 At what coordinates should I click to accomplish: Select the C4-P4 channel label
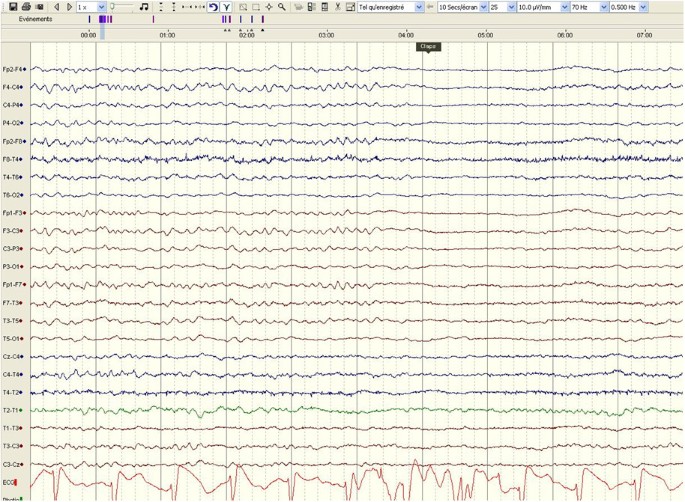13,105
